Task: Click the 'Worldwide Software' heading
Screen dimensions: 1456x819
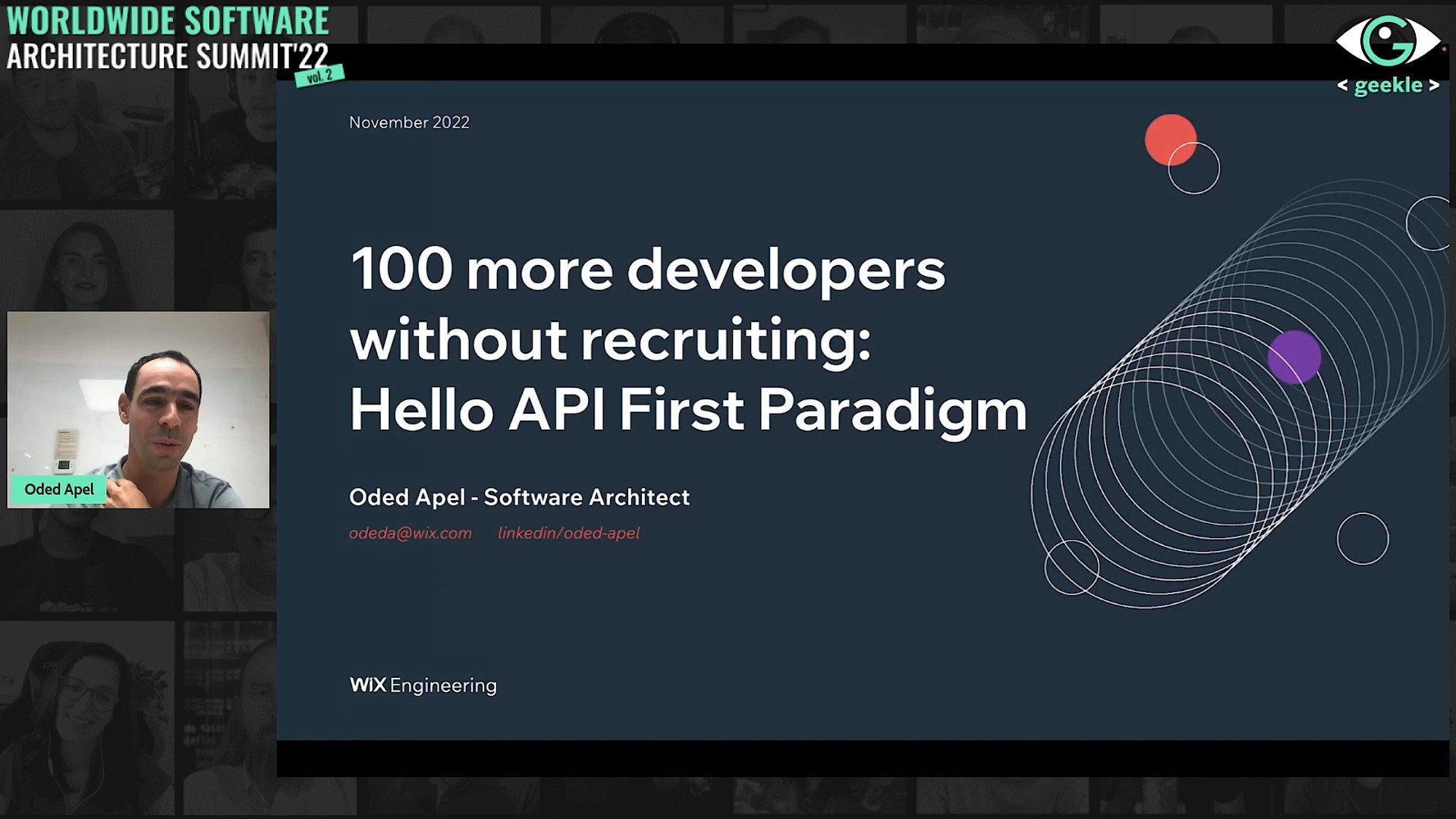Action: [168, 21]
